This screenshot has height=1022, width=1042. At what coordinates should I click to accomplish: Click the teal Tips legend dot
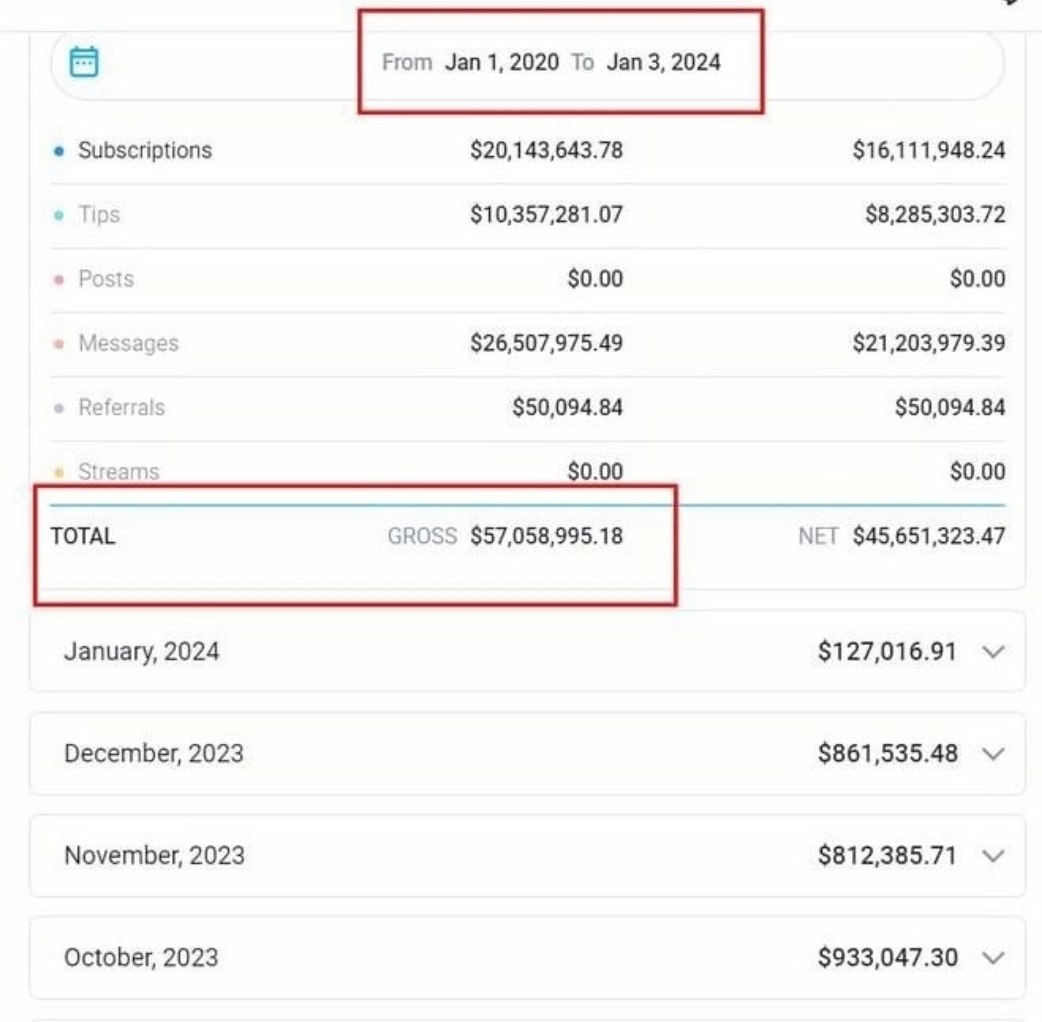click(58, 215)
